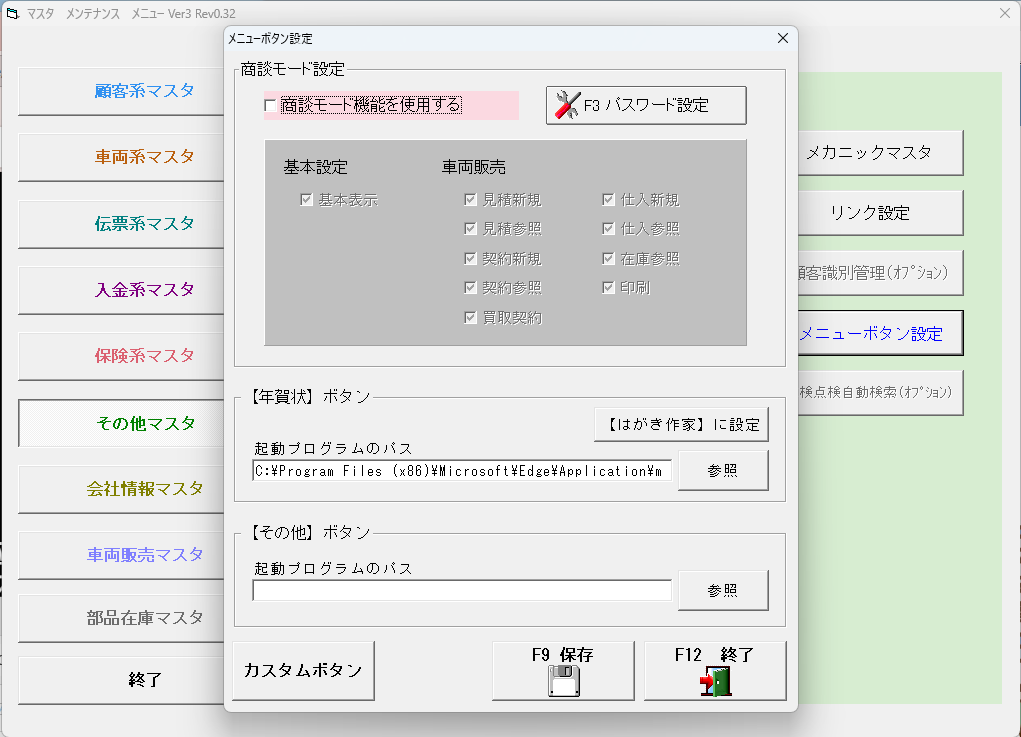The image size is (1021, 737).
Task: Click メニューボタン設定 in background window
Action: pyautogui.click(x=880, y=333)
